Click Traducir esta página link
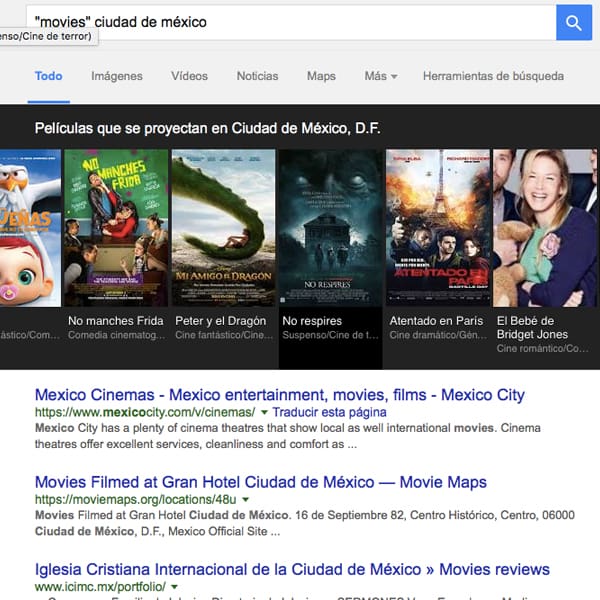Image resolution: width=600 pixels, height=600 pixels. tap(329, 412)
